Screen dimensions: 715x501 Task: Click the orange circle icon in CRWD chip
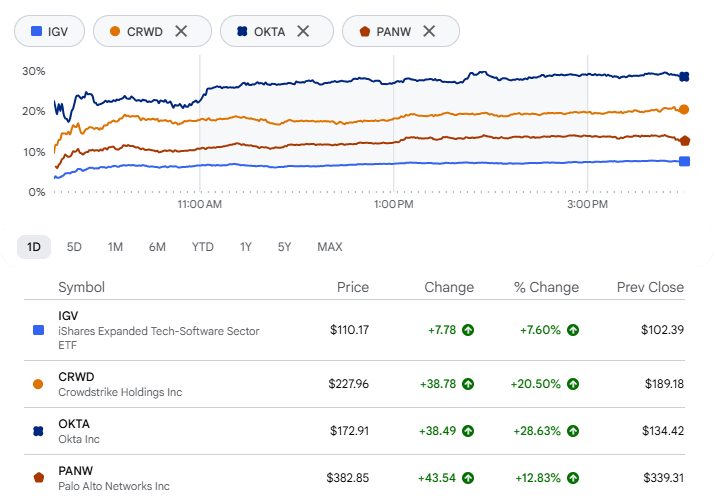115,31
